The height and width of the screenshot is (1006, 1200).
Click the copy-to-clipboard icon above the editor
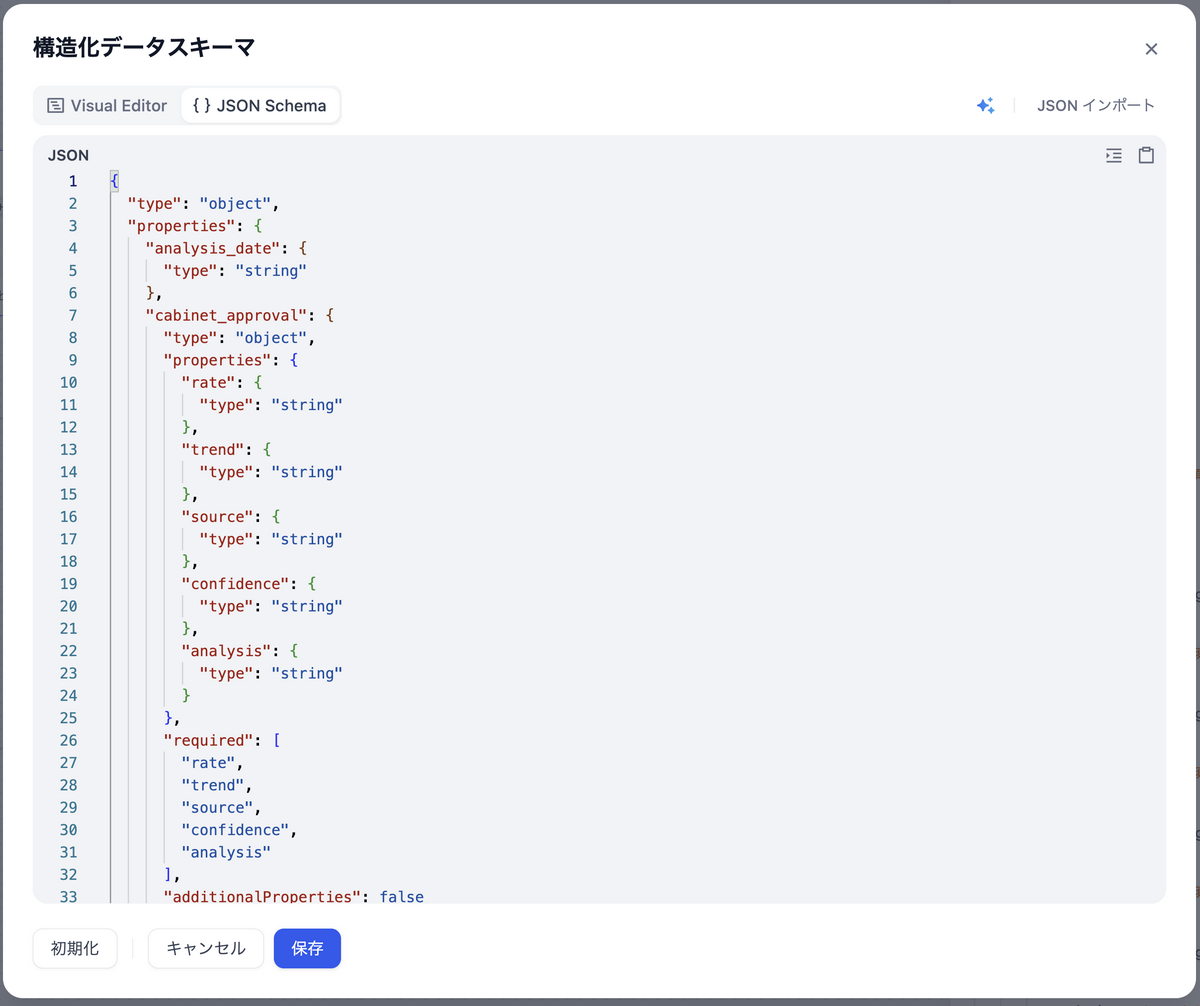(x=1146, y=155)
